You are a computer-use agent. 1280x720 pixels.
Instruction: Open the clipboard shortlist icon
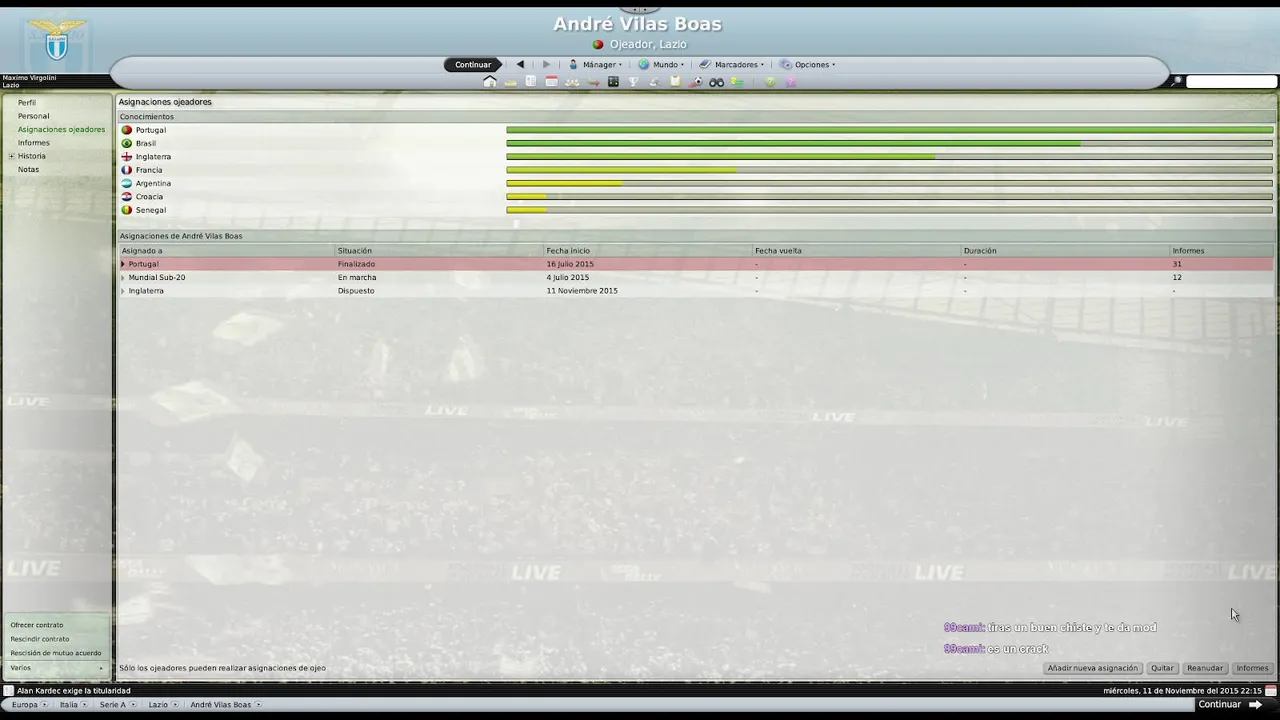point(675,82)
